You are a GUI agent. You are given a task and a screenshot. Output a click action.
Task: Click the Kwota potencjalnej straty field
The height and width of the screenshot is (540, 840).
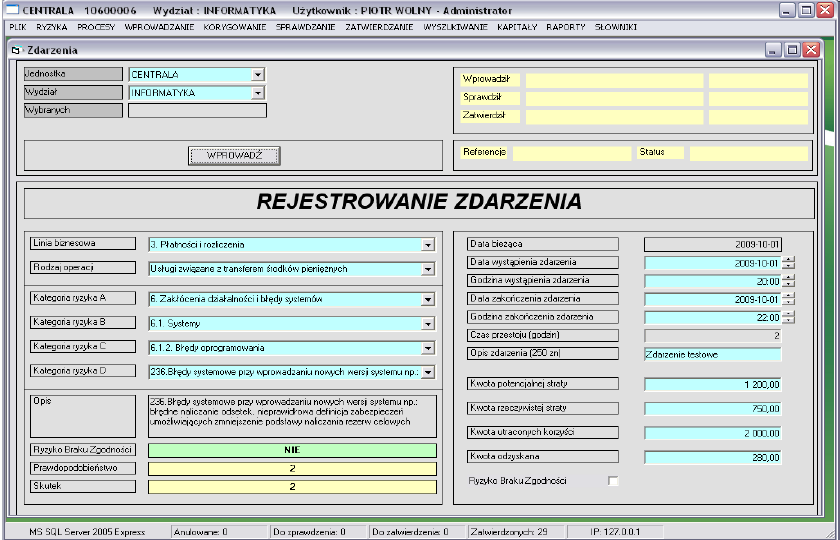[712, 384]
